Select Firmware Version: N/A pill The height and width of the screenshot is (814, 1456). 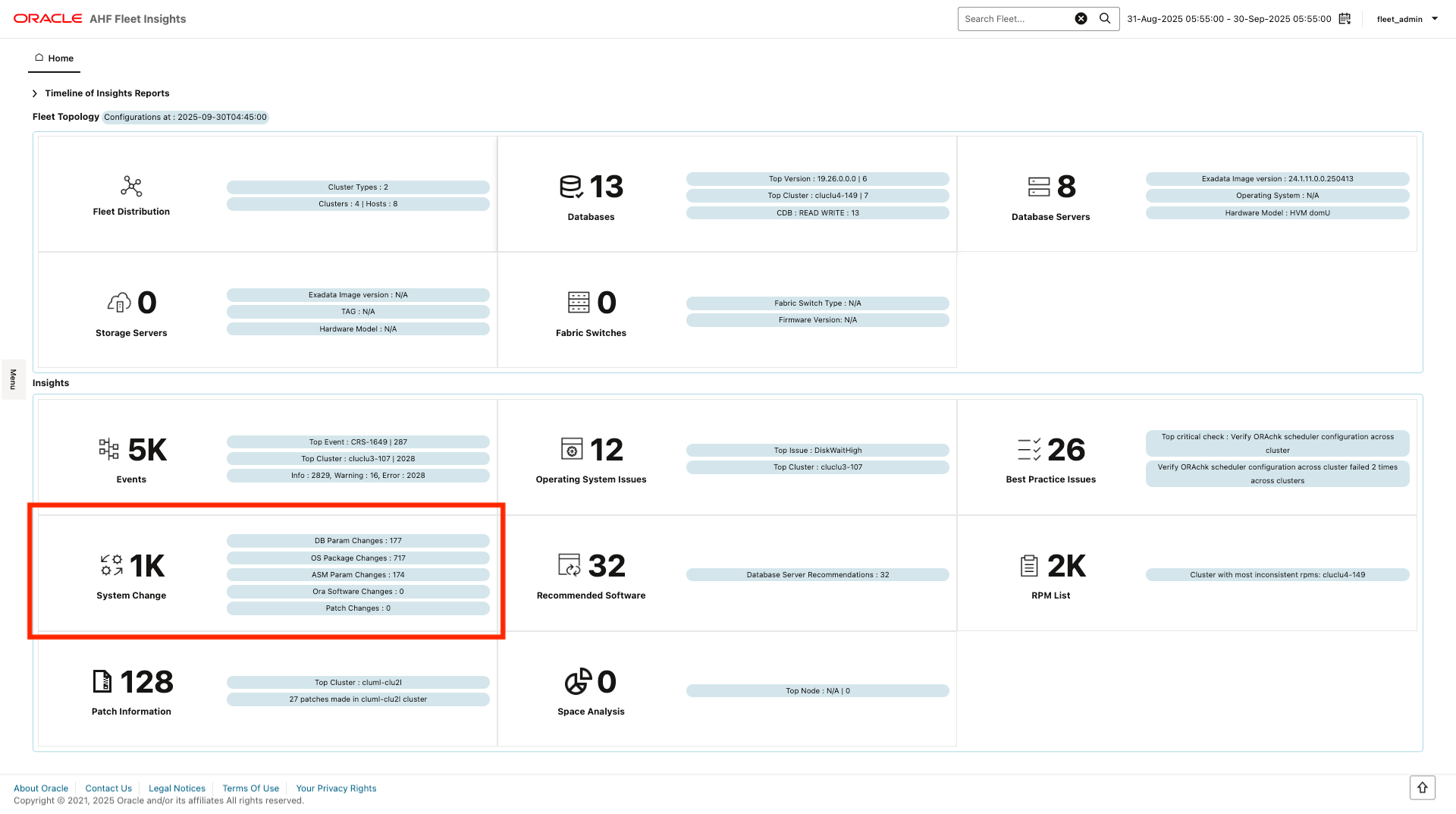coord(817,320)
